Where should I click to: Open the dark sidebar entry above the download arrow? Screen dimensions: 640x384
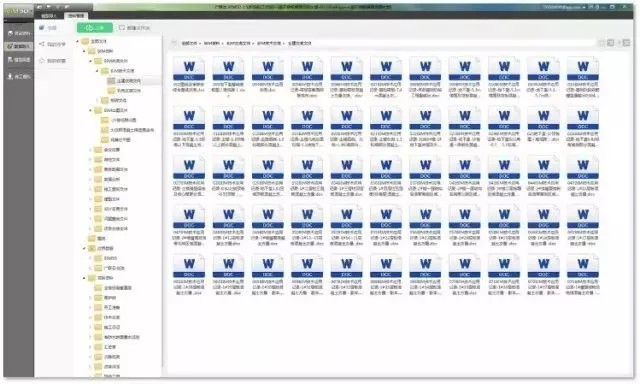[x=18, y=60]
